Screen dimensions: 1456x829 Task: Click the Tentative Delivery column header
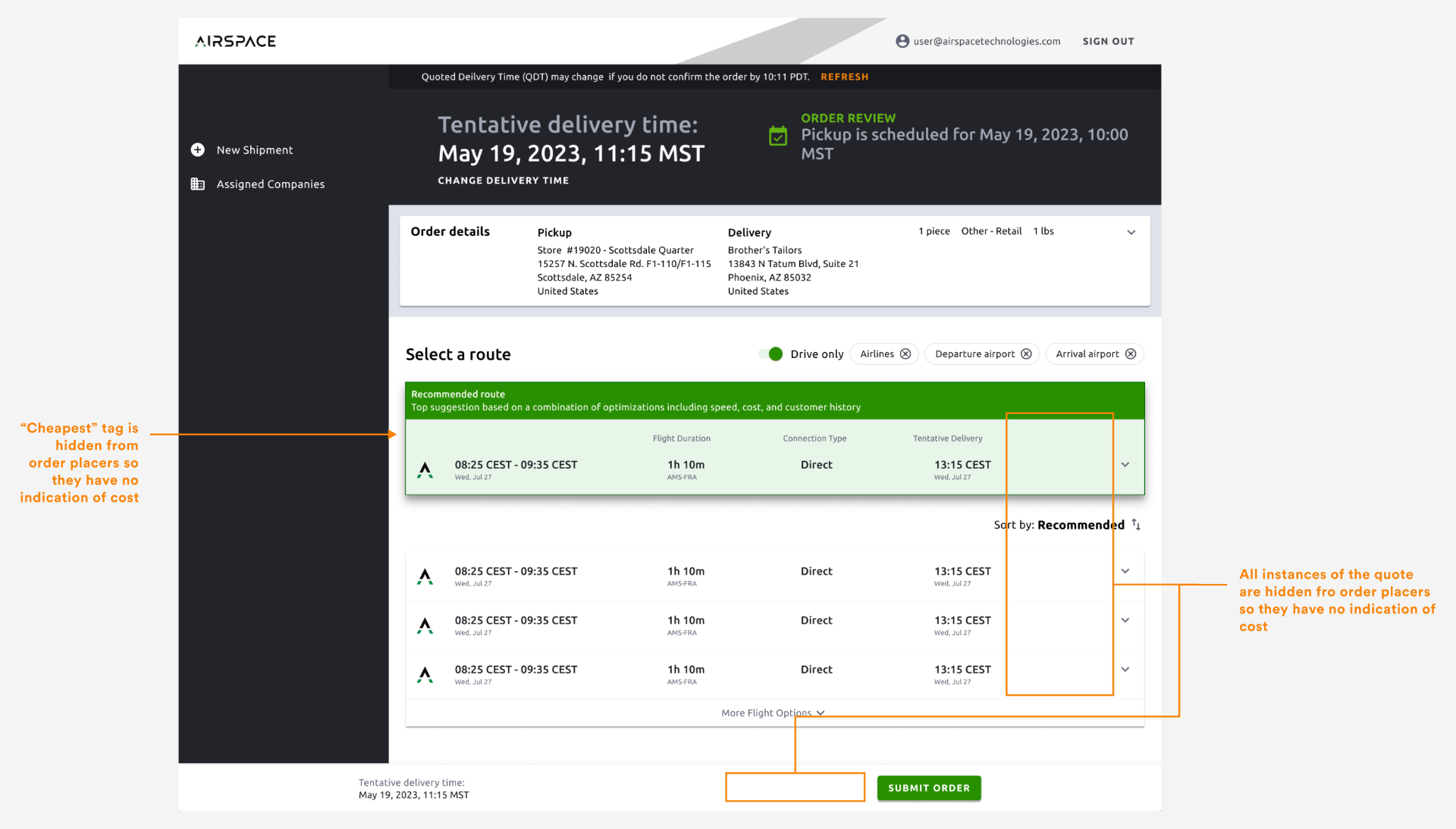pos(947,438)
